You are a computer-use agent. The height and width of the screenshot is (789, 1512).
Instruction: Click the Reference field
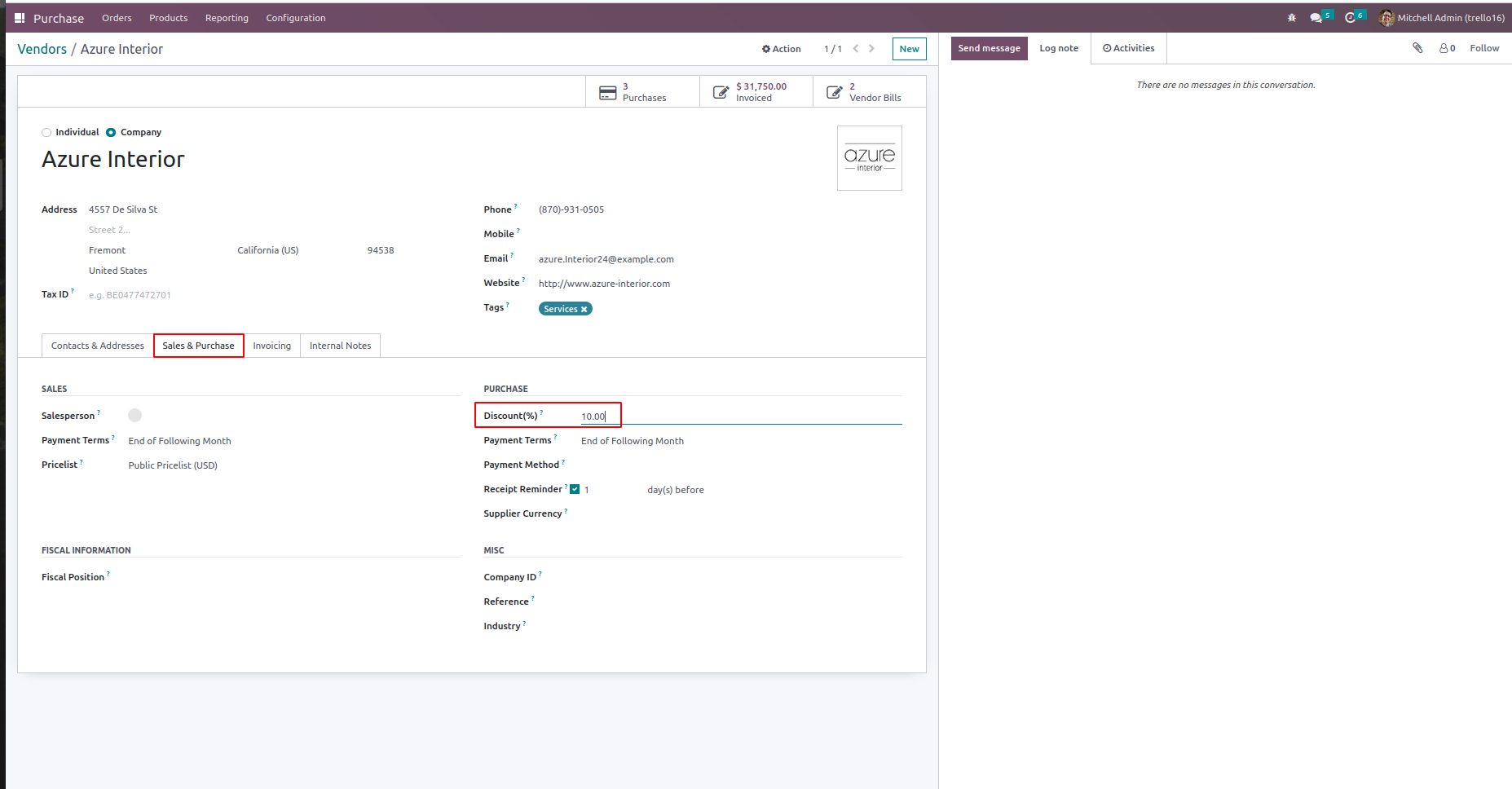741,602
